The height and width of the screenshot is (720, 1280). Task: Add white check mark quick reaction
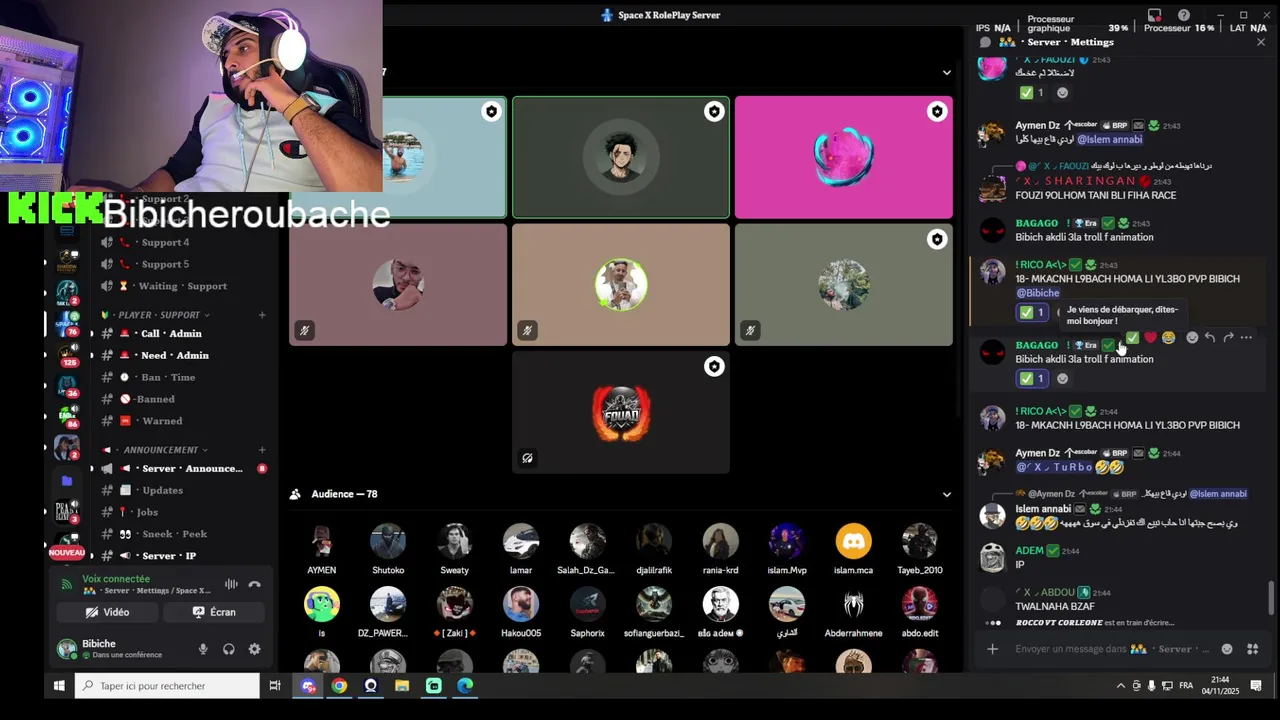coord(1132,338)
